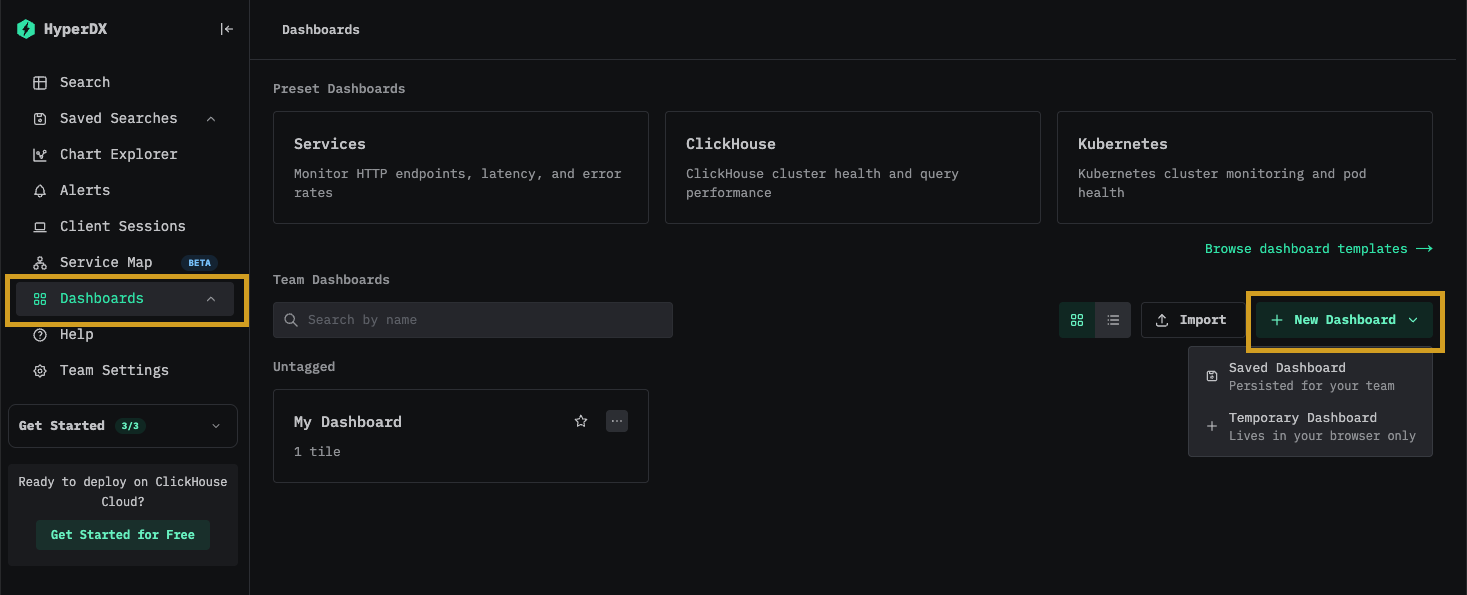The height and width of the screenshot is (595, 1467).
Task: Switch to grid view for dashboards
Action: point(1077,320)
